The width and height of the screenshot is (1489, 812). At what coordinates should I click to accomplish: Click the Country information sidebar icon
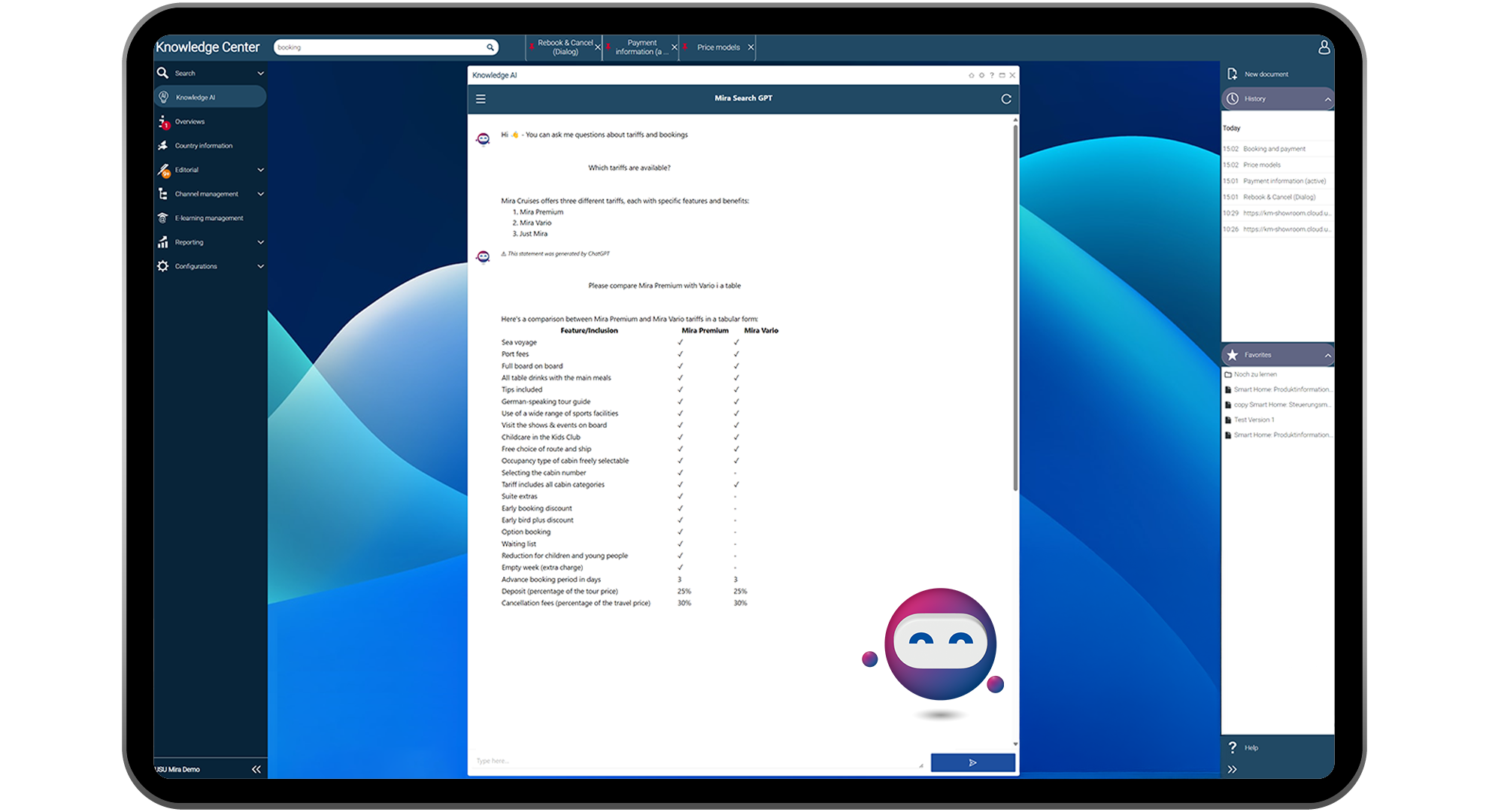[x=162, y=145]
